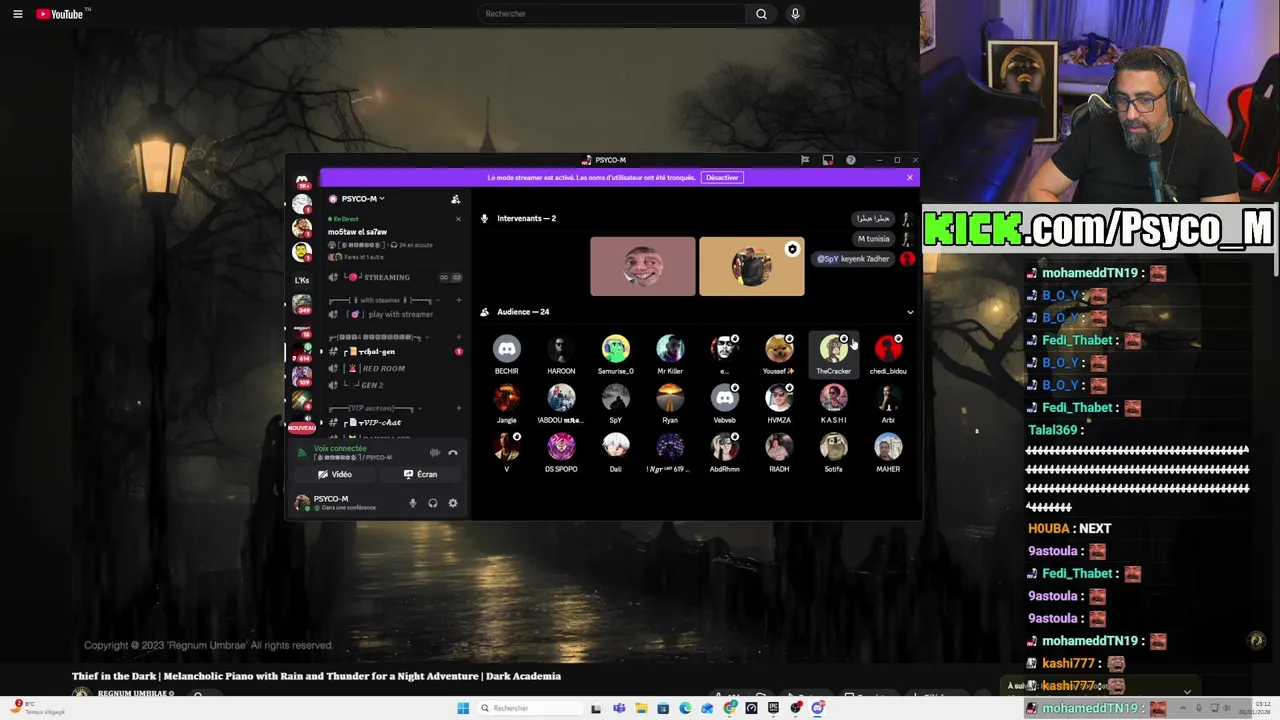Select the second speaker tile with the shield badge

point(751,267)
